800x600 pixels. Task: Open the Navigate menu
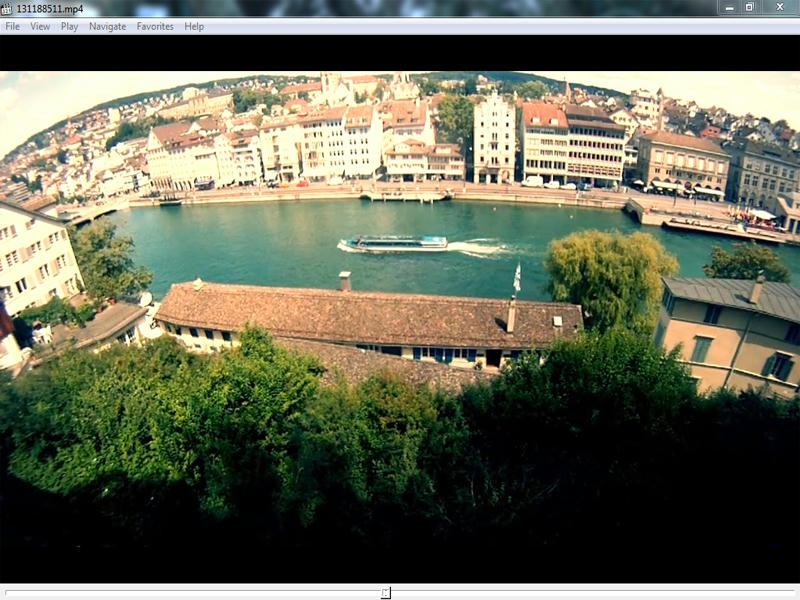[107, 27]
